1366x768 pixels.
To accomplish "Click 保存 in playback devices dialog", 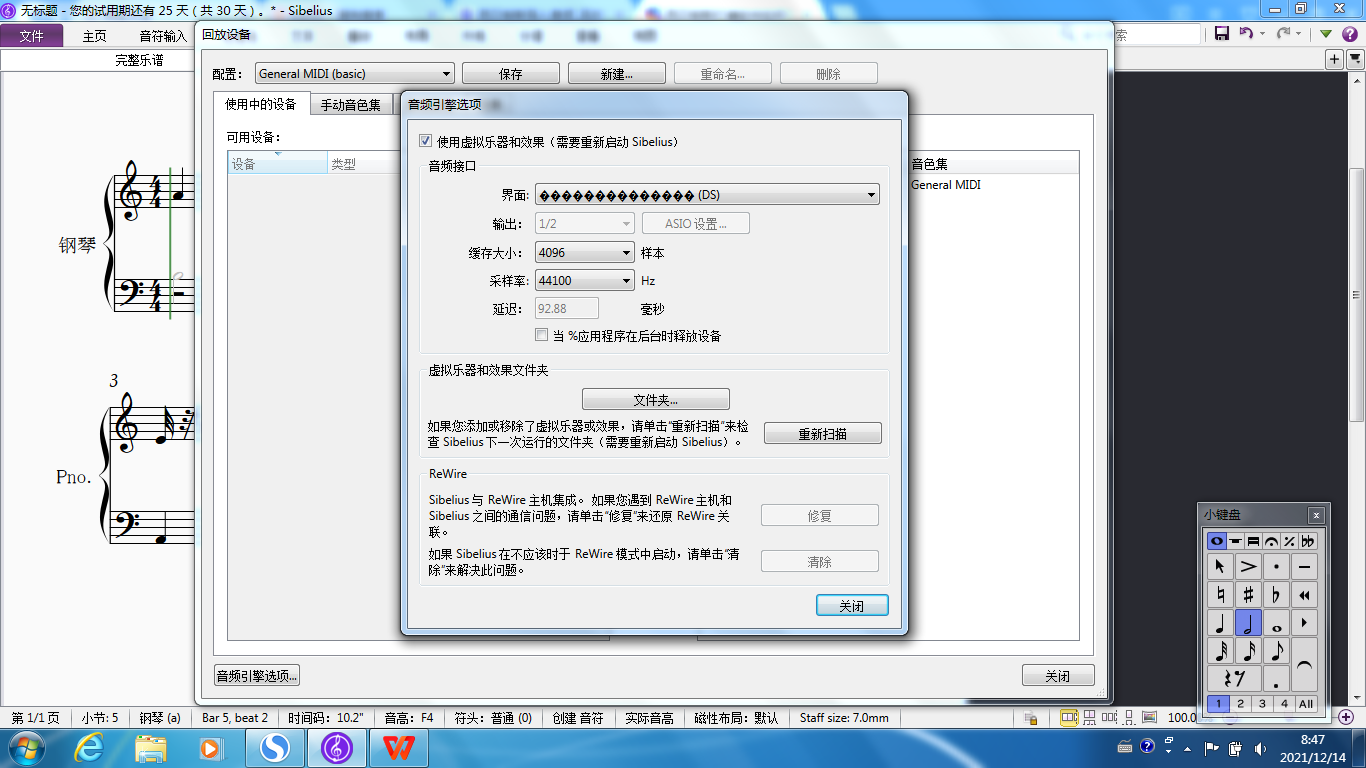I will click(510, 73).
